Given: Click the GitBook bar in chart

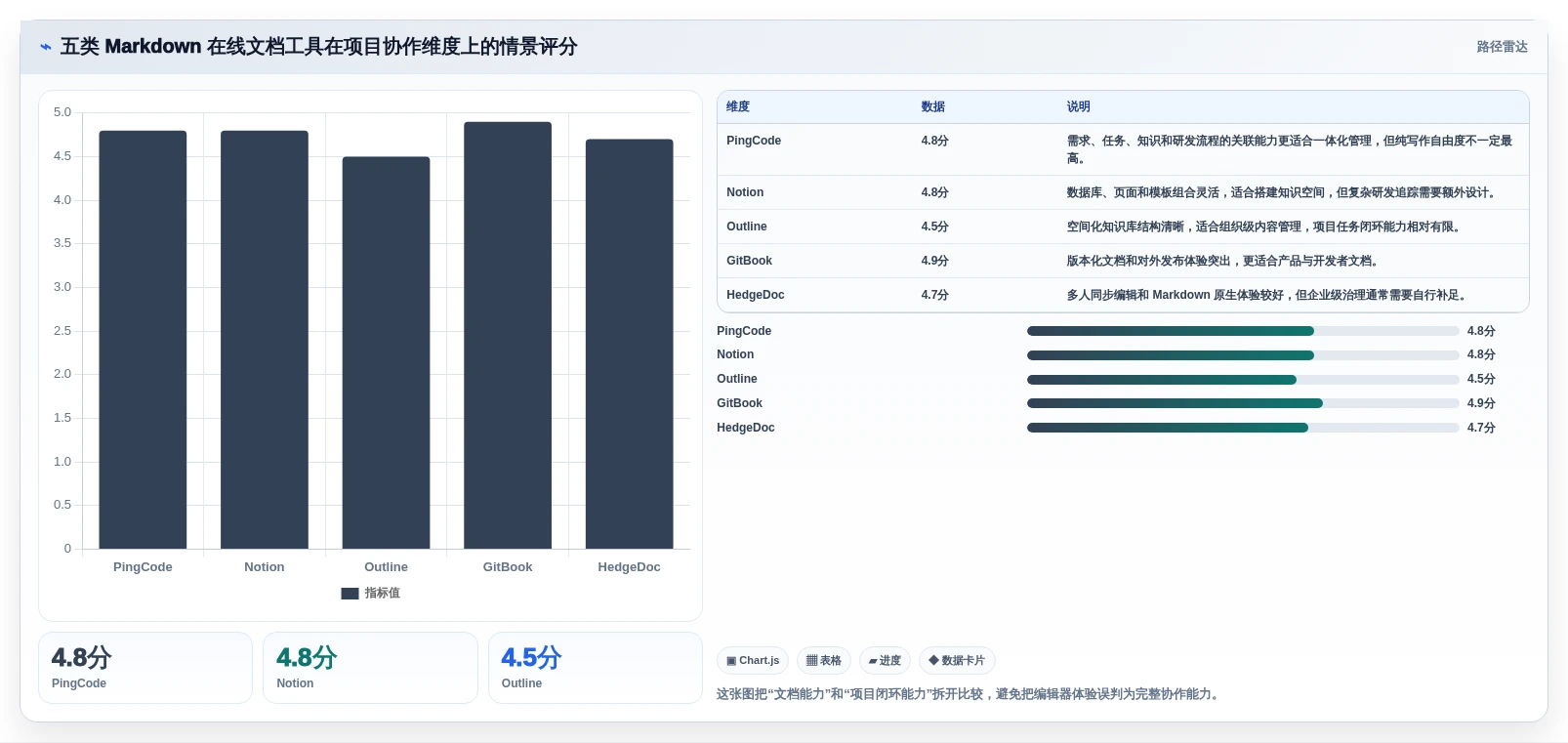Looking at the screenshot, I should click(508, 335).
